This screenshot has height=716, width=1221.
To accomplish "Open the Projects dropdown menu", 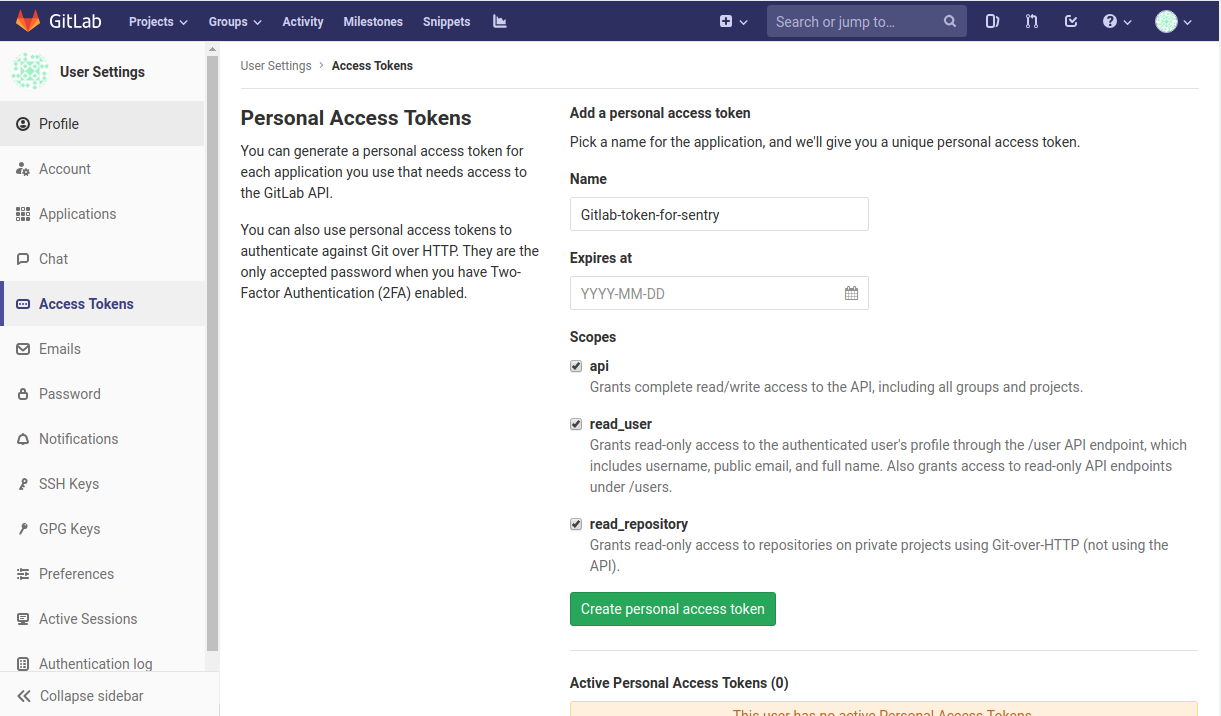I will (x=158, y=21).
